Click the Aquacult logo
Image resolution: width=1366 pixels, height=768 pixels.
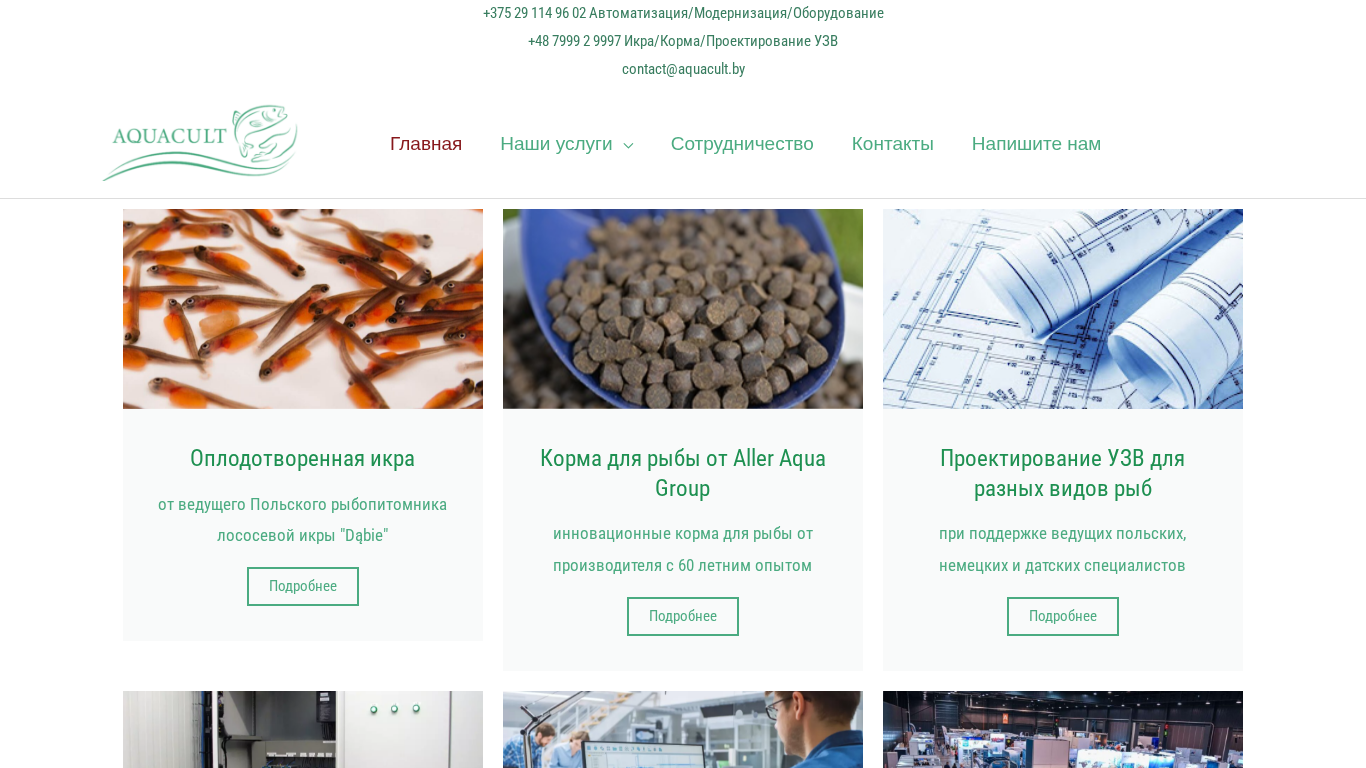tap(200, 143)
